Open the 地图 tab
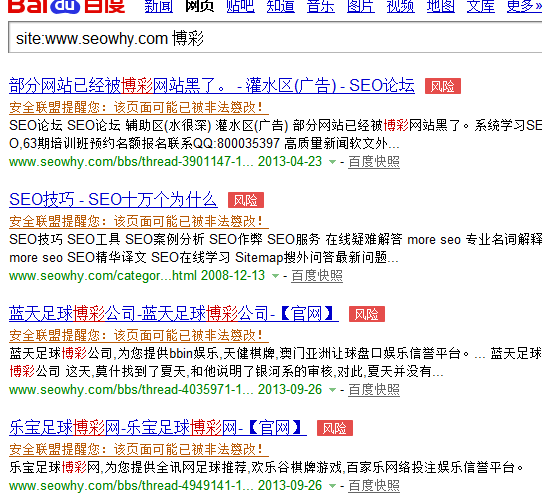The width and height of the screenshot is (542, 500). tap(441, 6)
